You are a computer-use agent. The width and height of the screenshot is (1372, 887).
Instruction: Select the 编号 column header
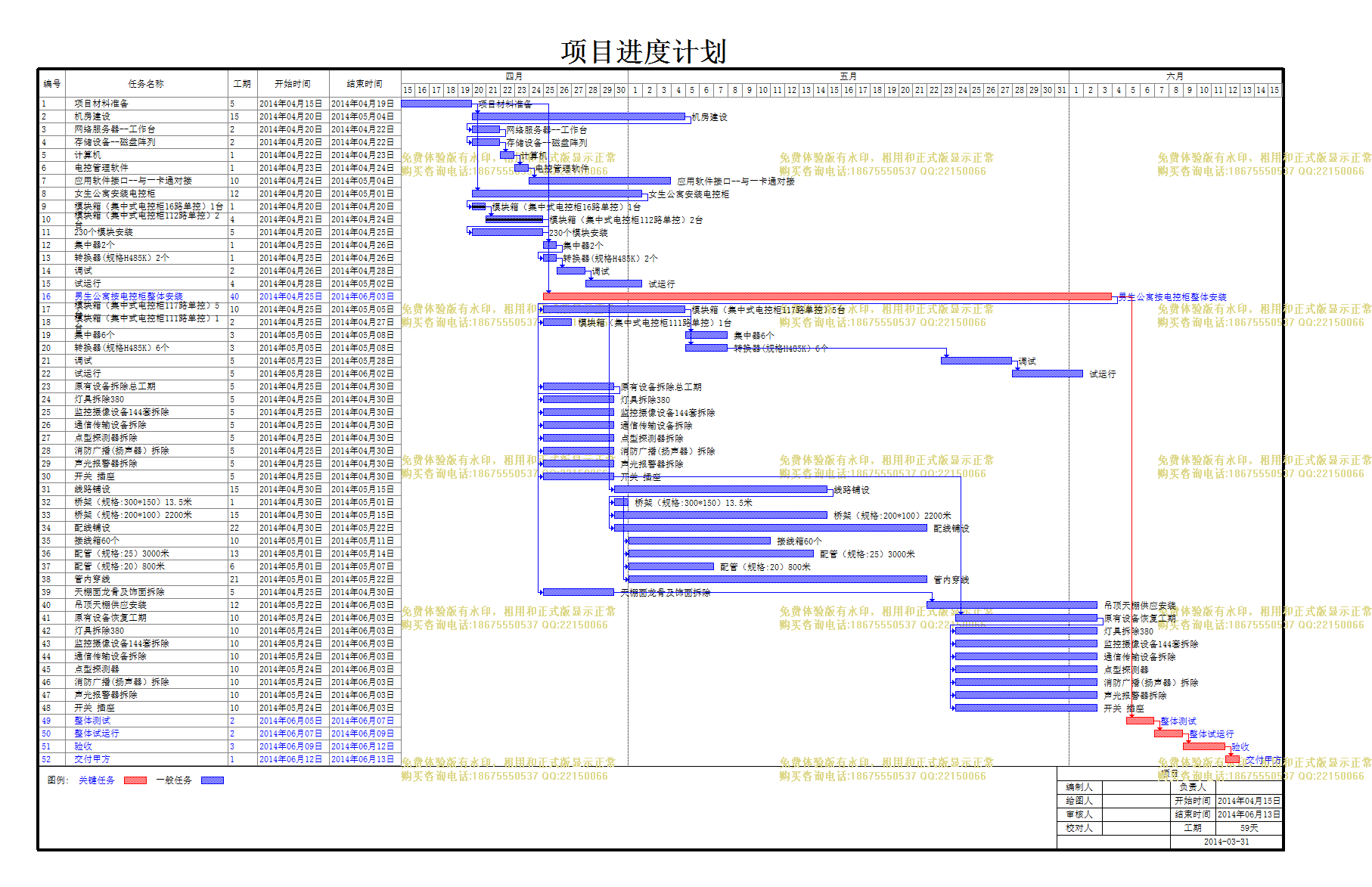coord(52,84)
